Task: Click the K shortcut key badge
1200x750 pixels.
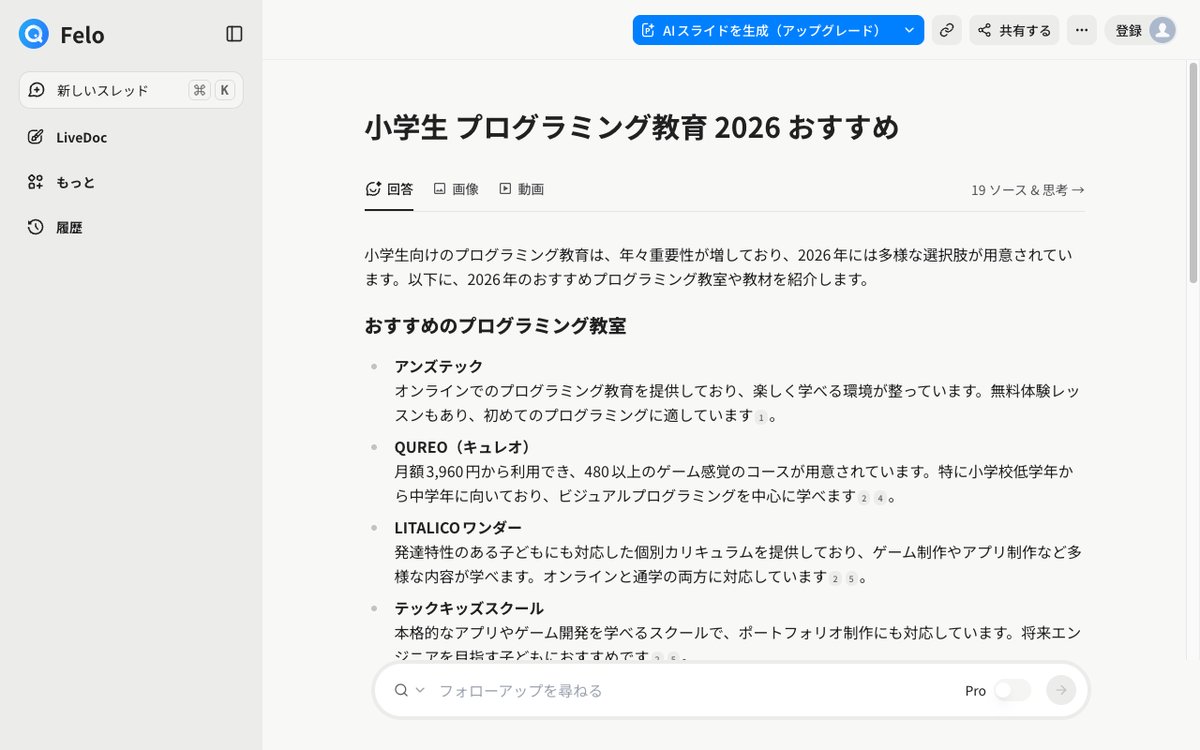Action: [x=225, y=90]
